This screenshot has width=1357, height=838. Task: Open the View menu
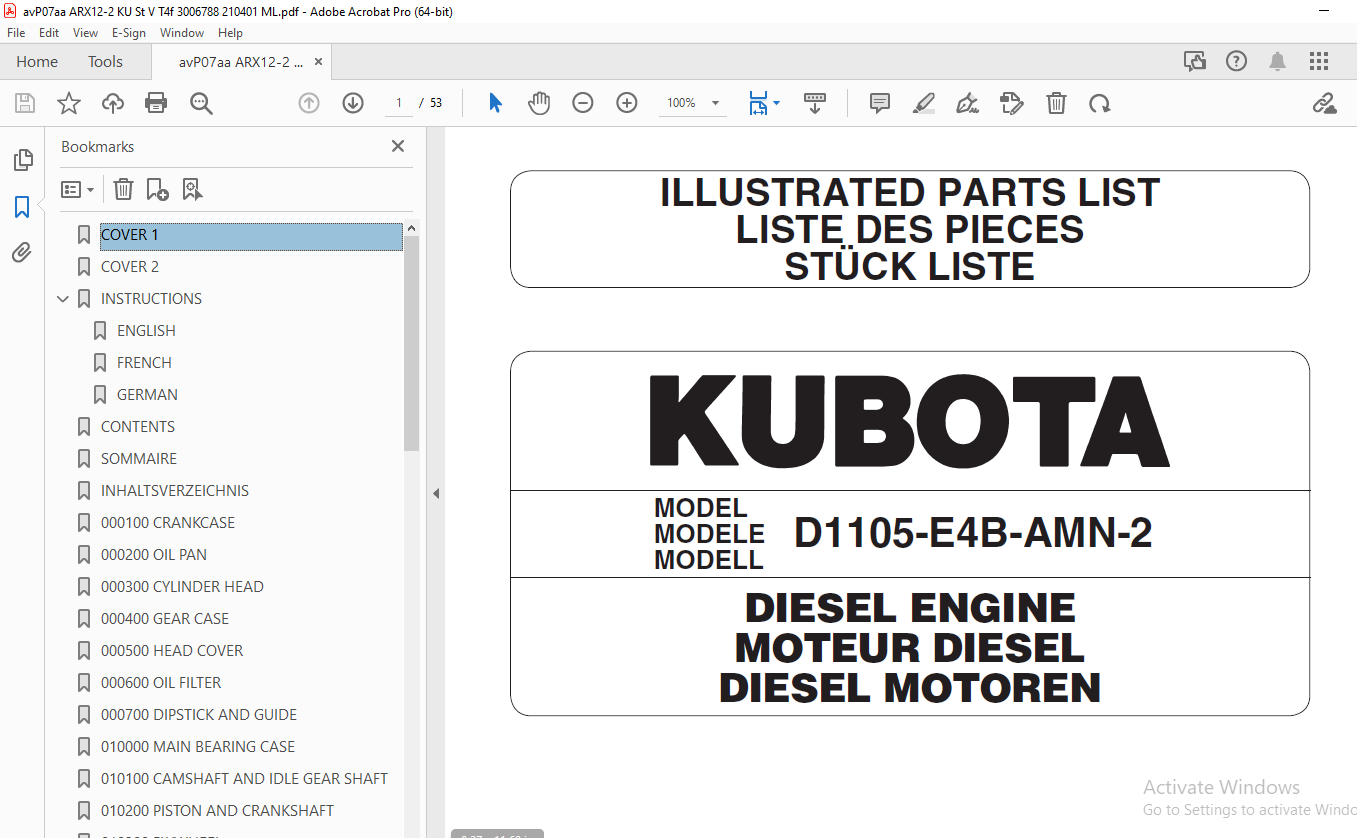click(86, 33)
